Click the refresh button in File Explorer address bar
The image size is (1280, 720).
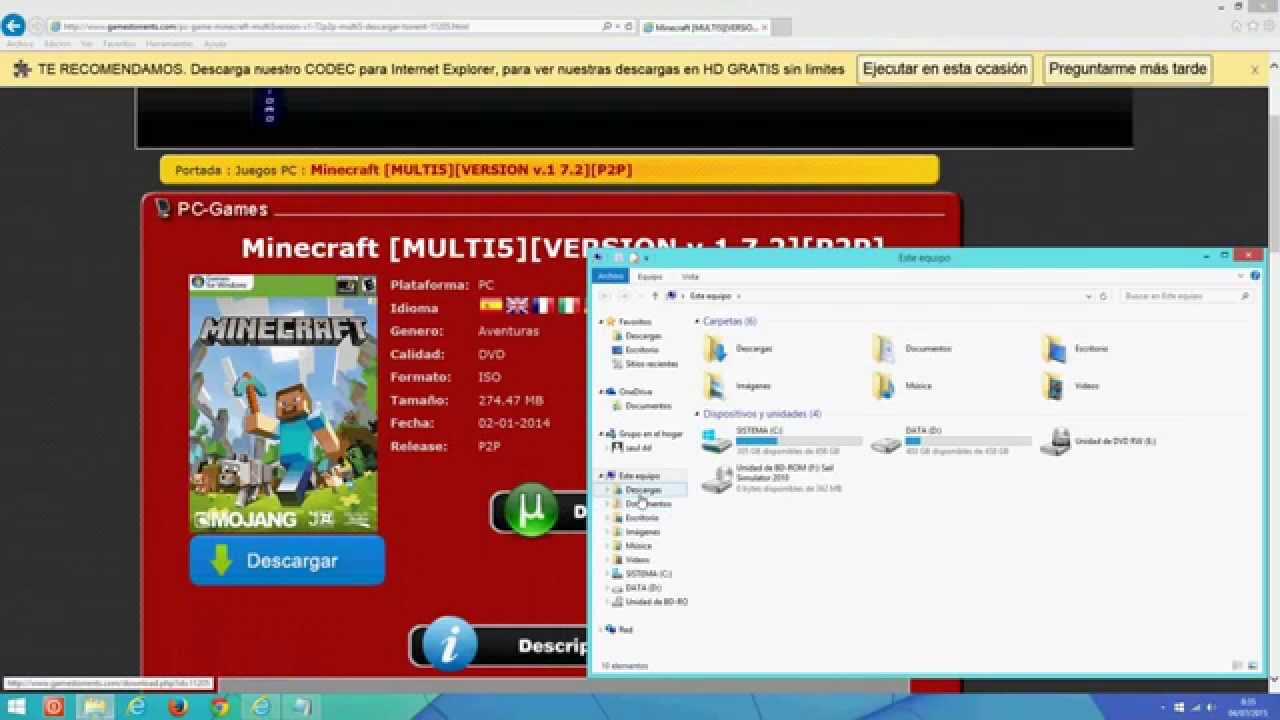click(1103, 296)
